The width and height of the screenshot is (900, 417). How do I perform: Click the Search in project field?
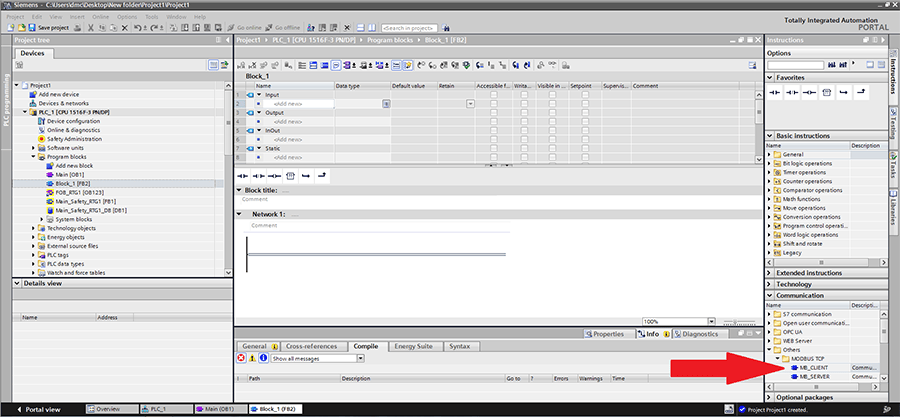tap(409, 28)
